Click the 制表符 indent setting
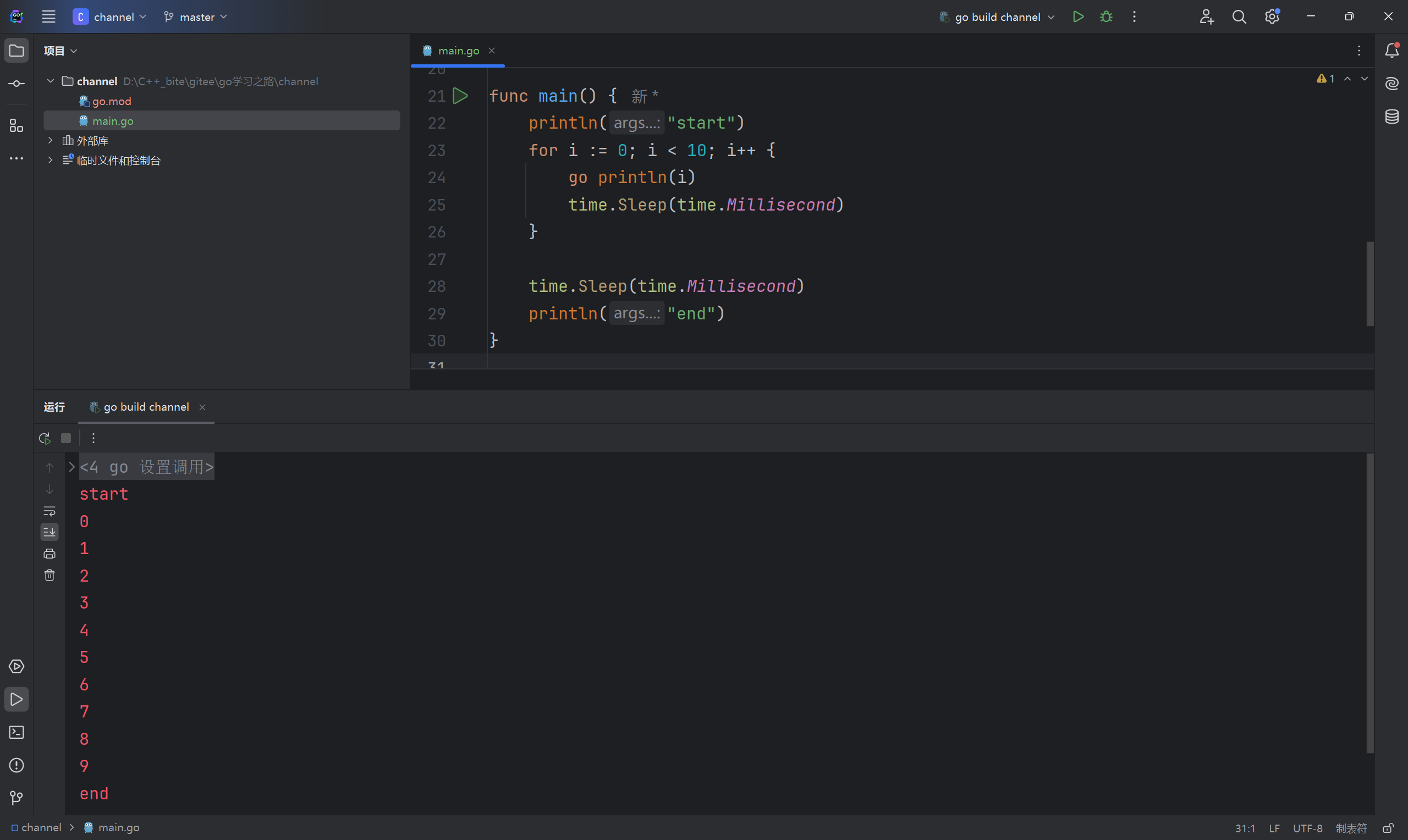Image resolution: width=1408 pixels, height=840 pixels. click(x=1351, y=828)
